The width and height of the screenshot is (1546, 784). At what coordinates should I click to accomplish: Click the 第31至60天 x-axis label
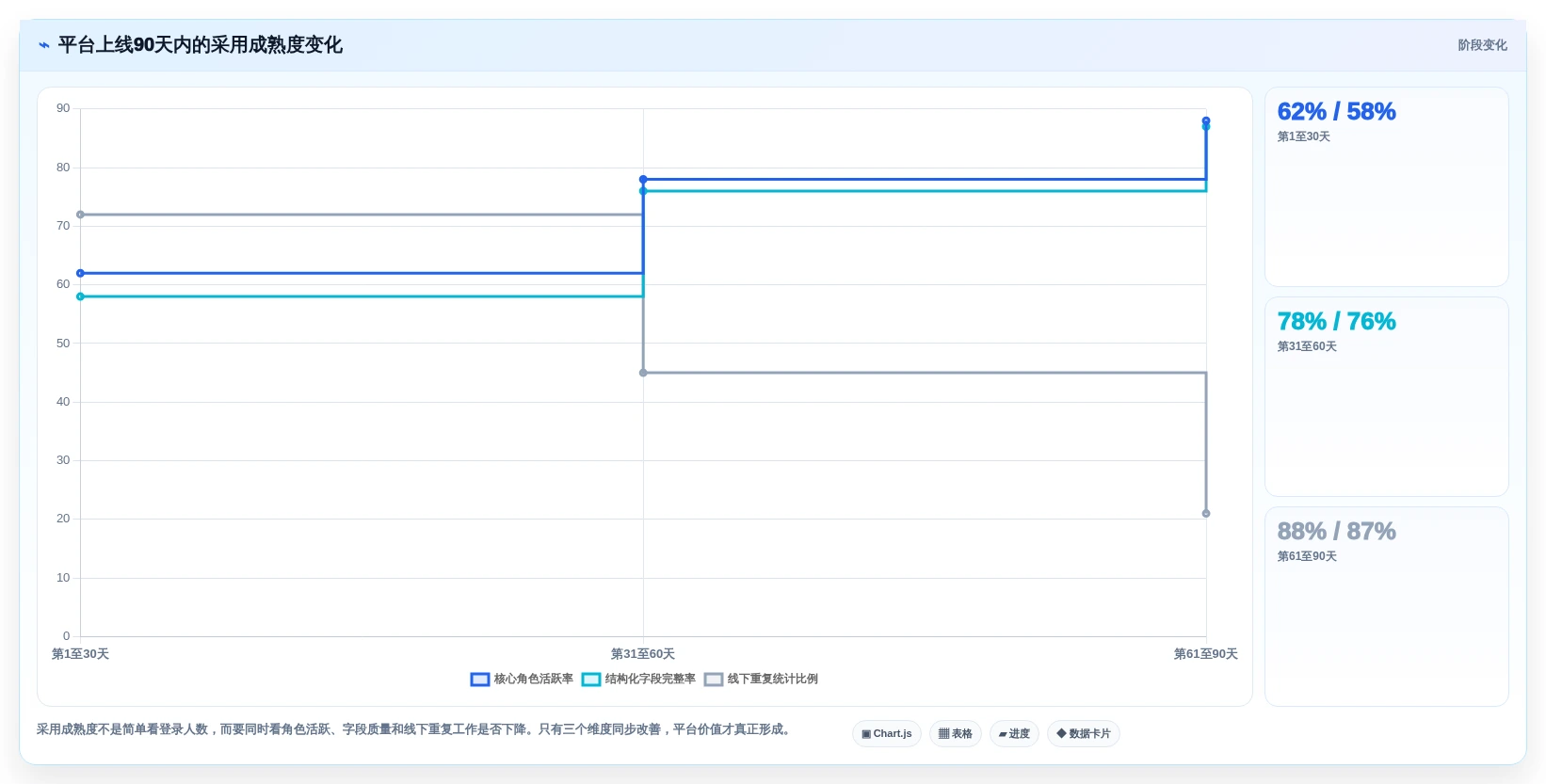pos(643,654)
